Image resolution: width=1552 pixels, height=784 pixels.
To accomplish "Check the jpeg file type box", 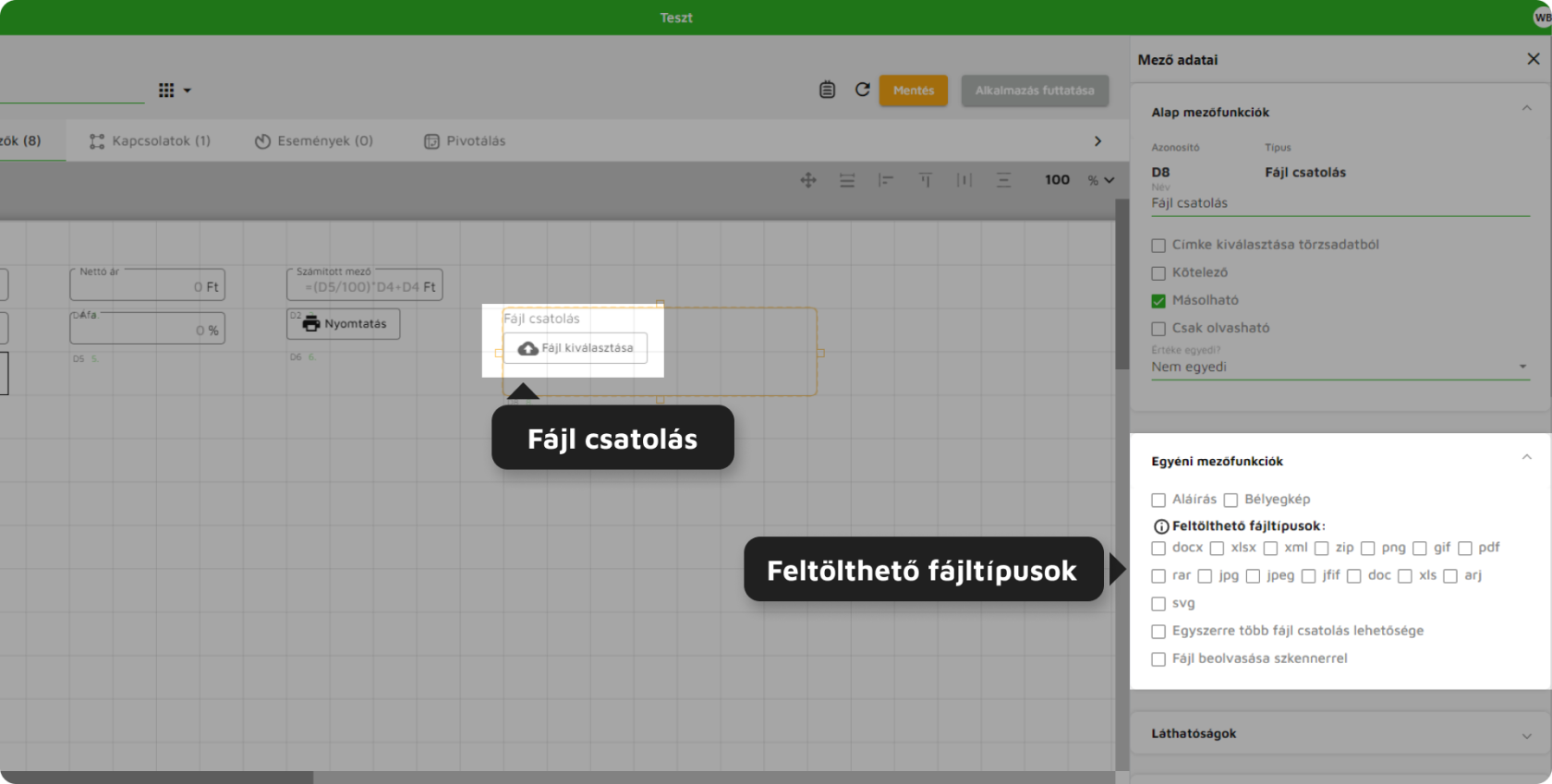I will [x=1253, y=576].
